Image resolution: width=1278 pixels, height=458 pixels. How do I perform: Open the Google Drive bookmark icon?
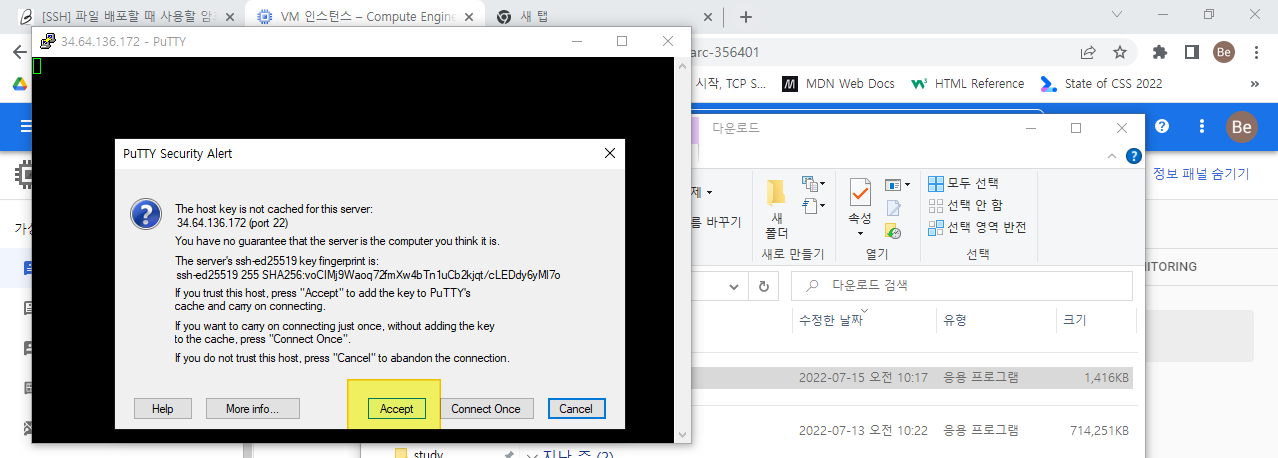click(x=18, y=84)
